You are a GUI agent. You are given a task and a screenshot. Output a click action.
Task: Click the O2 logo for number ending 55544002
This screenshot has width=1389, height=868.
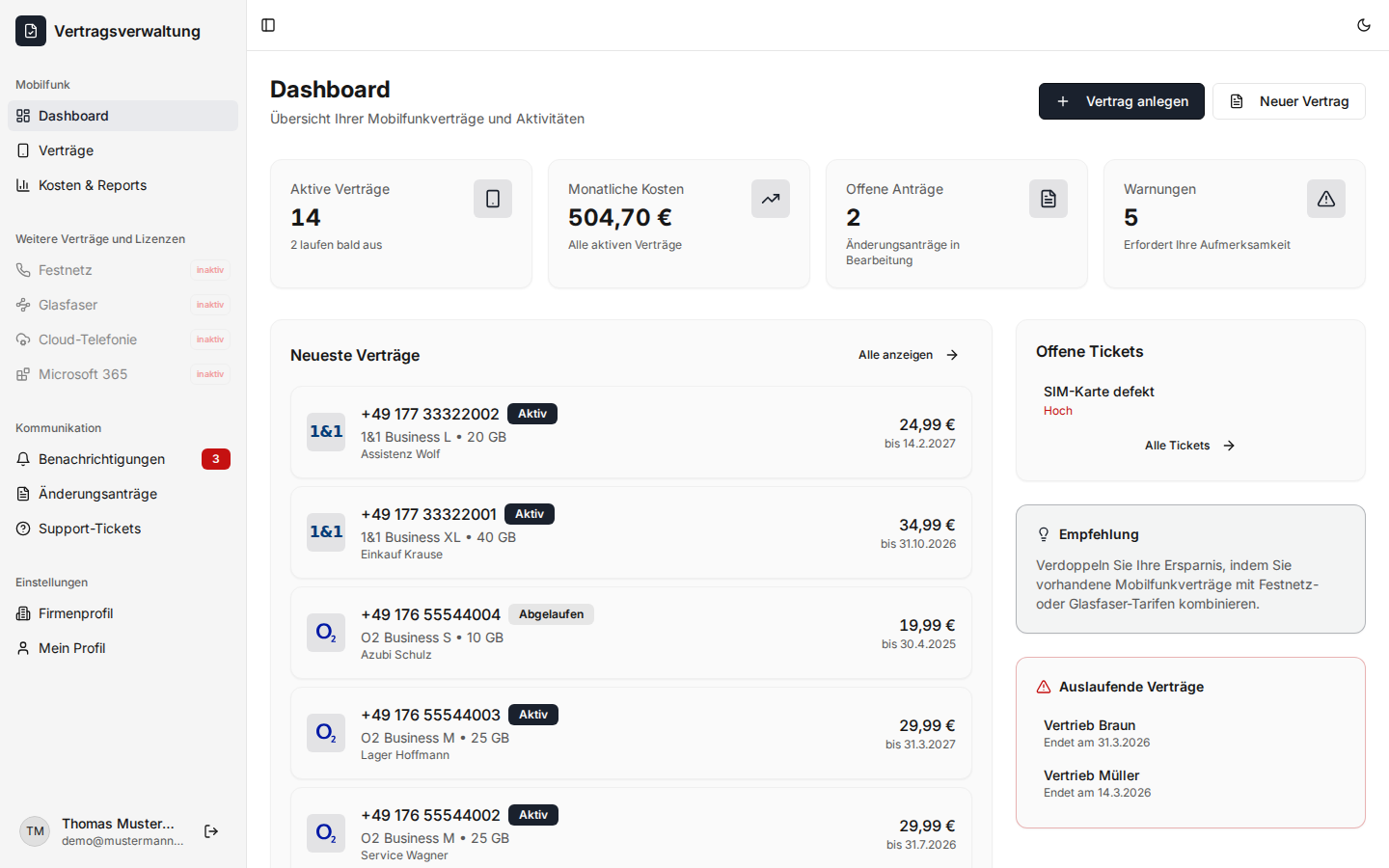(x=326, y=833)
